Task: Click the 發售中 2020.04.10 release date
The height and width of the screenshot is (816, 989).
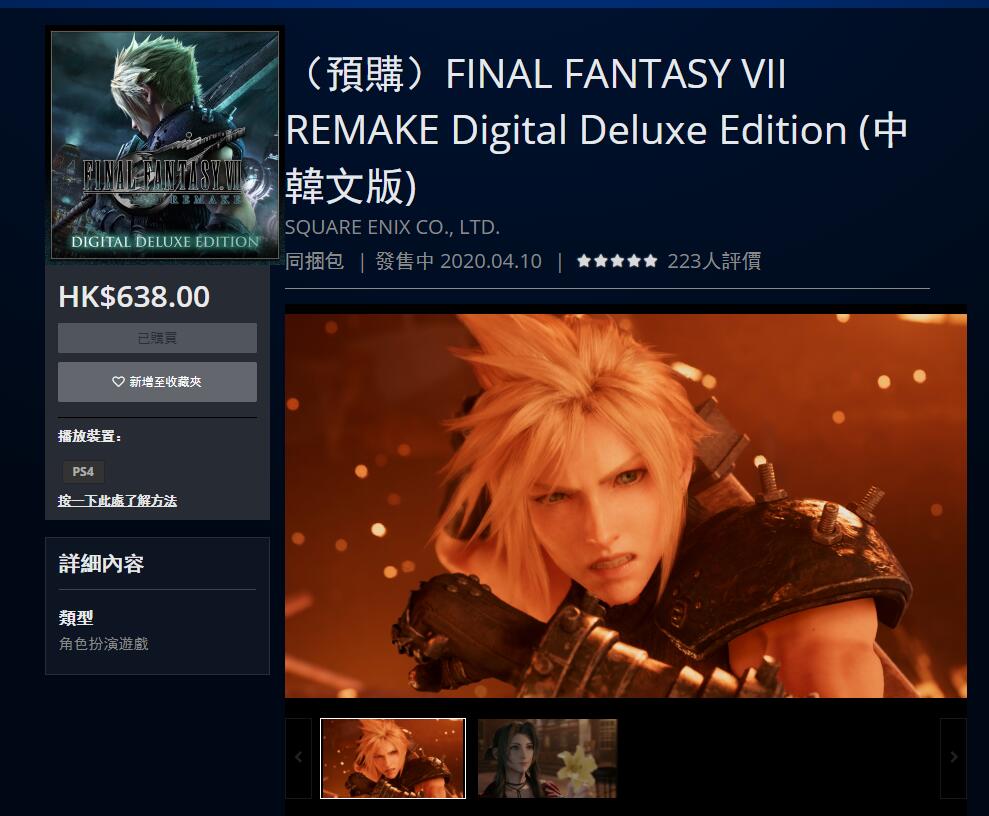Action: pos(459,261)
